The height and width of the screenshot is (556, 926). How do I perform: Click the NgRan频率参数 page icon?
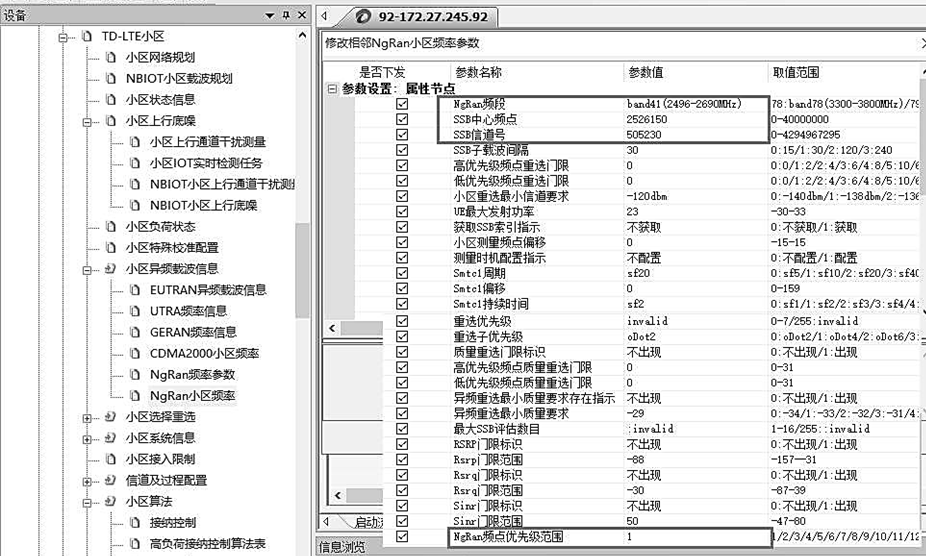coord(135,375)
